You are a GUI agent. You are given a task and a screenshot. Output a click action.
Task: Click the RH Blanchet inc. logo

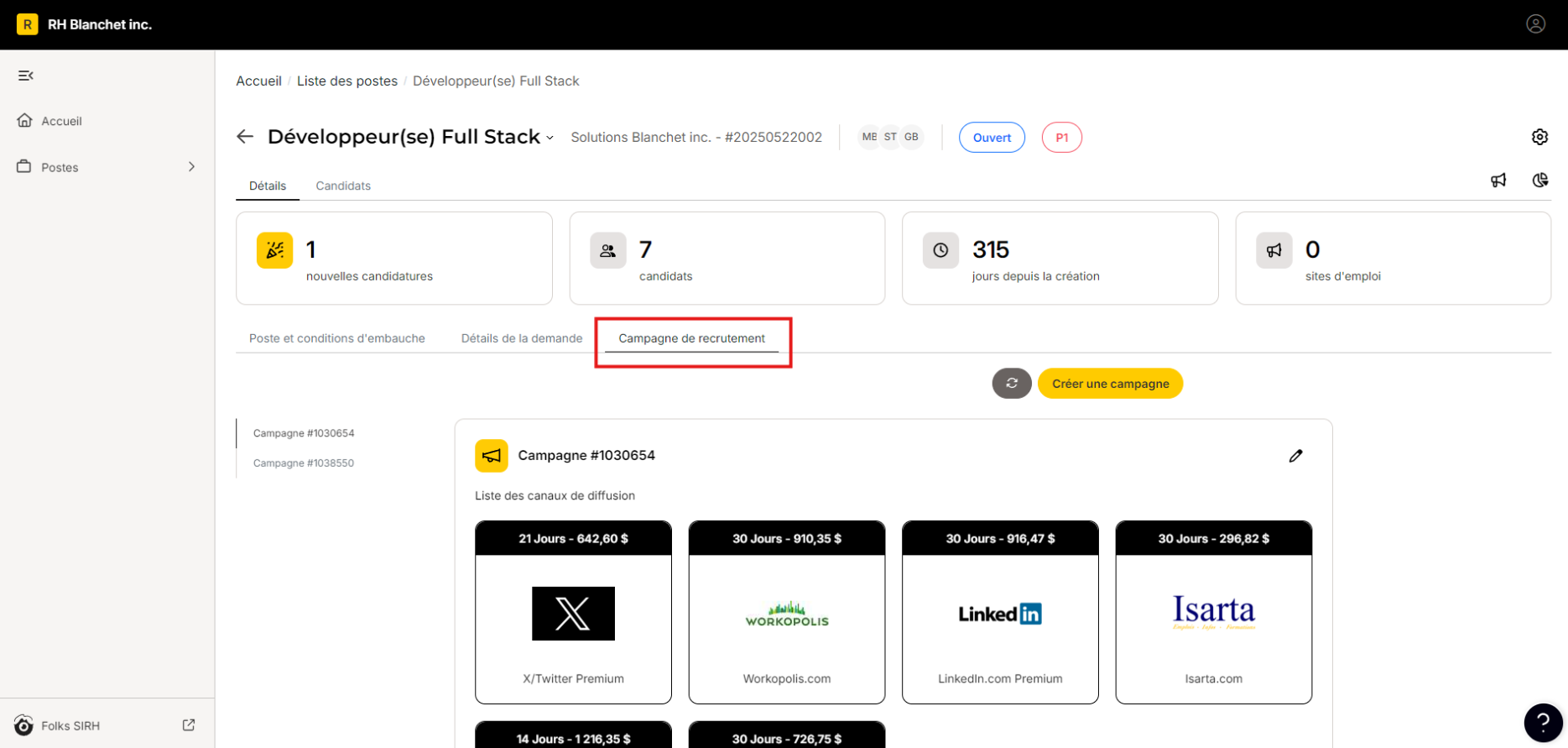(28, 24)
